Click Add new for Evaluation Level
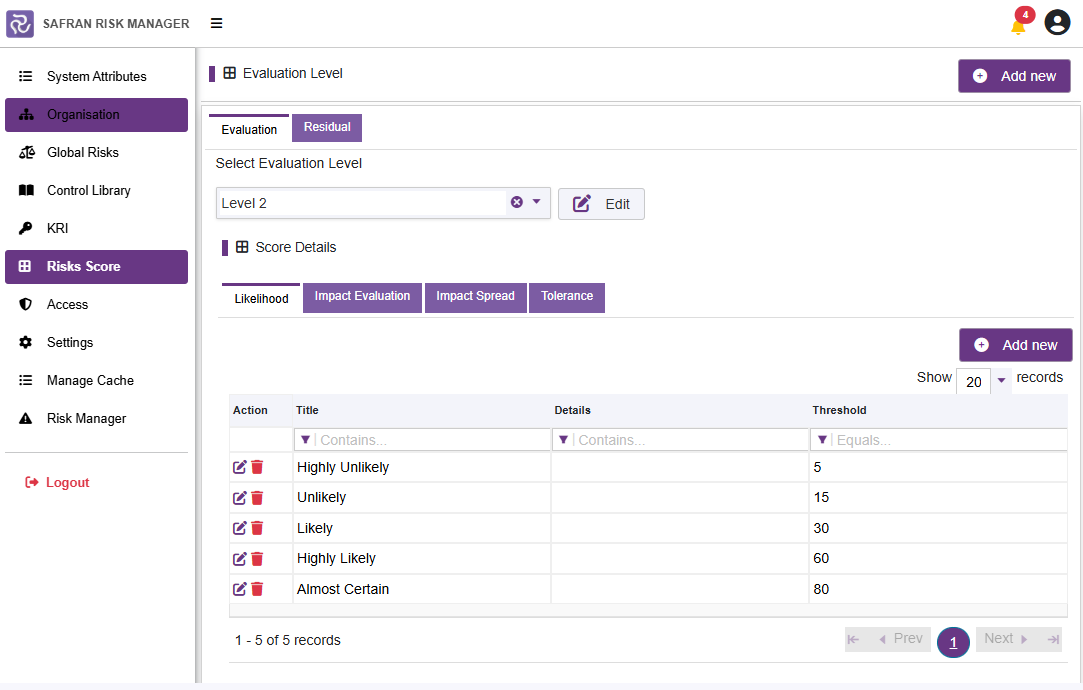This screenshot has height=690, width=1083. [x=1014, y=76]
